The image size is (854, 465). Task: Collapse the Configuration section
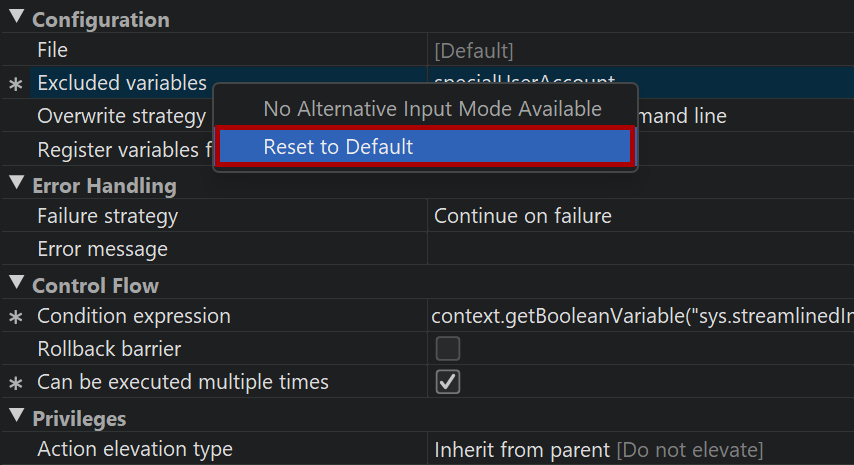pyautogui.click(x=16, y=19)
